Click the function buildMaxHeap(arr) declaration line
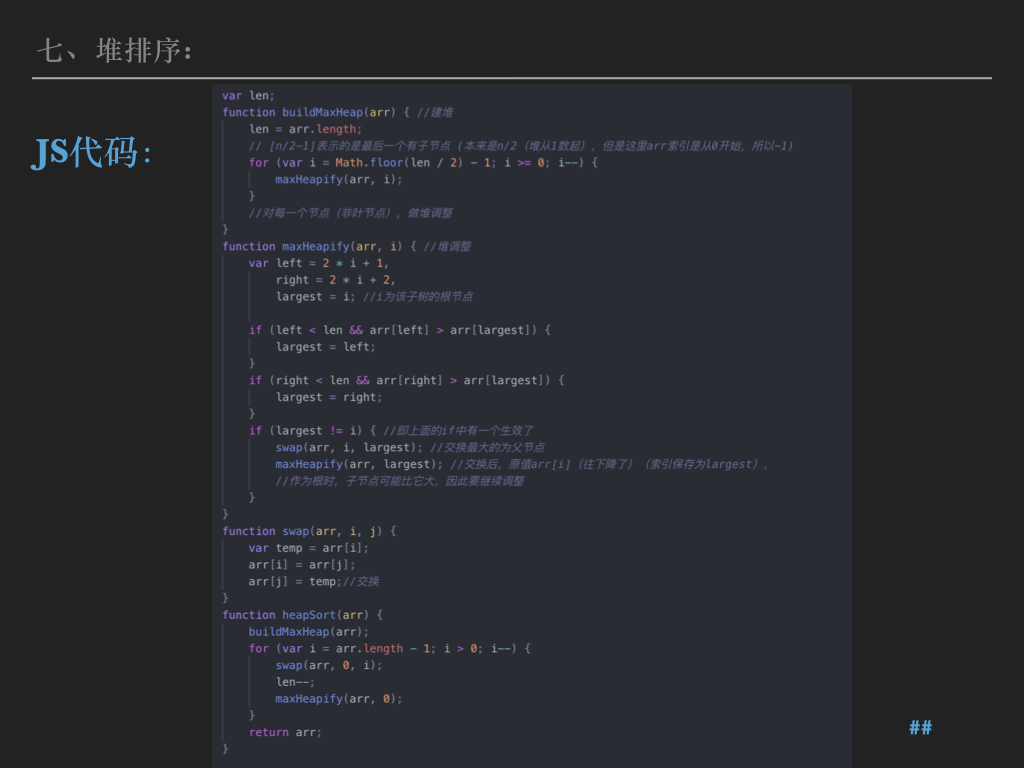Image resolution: width=1024 pixels, height=768 pixels. tap(310, 112)
